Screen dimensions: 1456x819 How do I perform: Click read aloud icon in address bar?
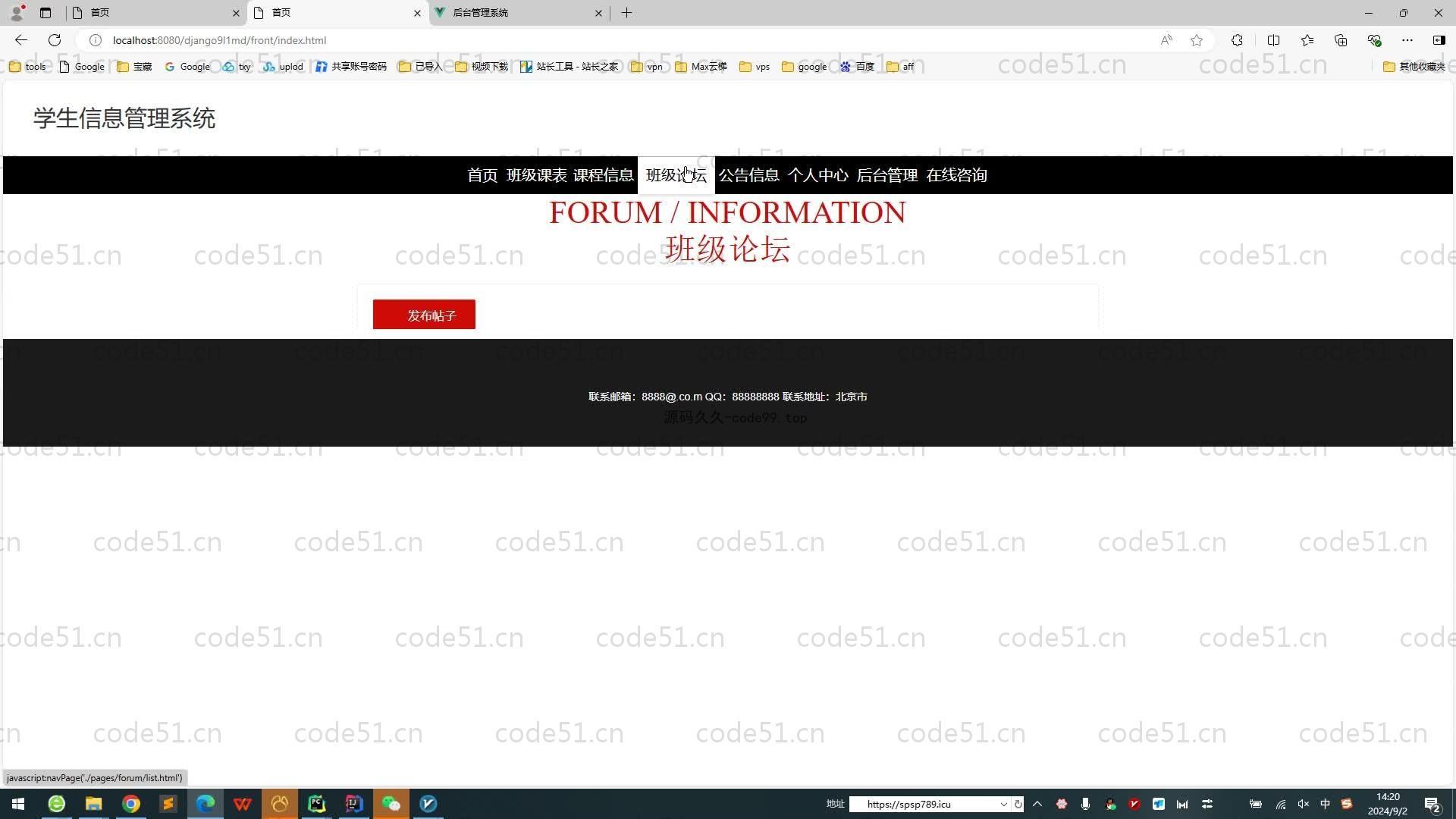coord(1166,40)
